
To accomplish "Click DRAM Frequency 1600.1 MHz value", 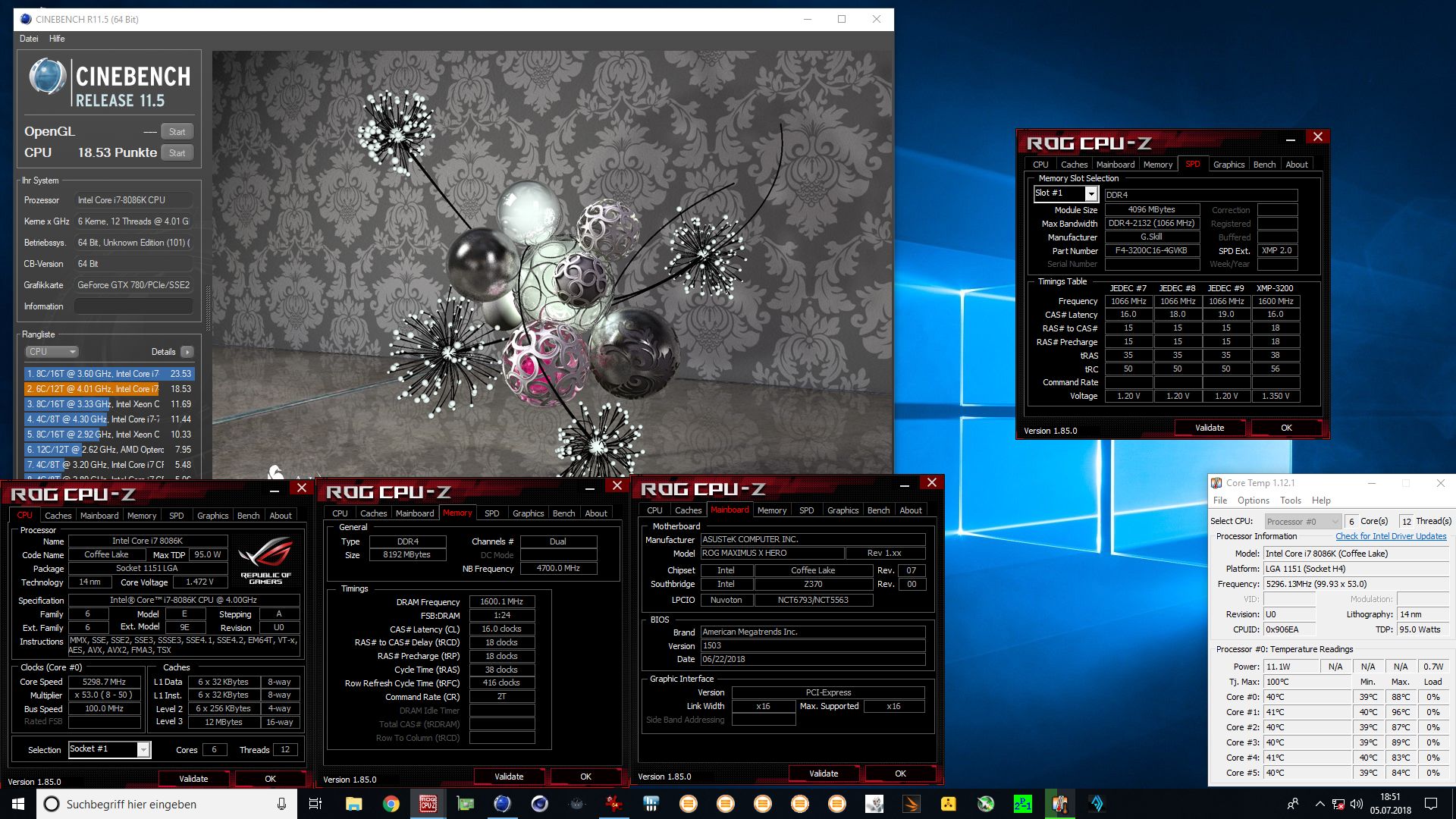I will pos(501,602).
